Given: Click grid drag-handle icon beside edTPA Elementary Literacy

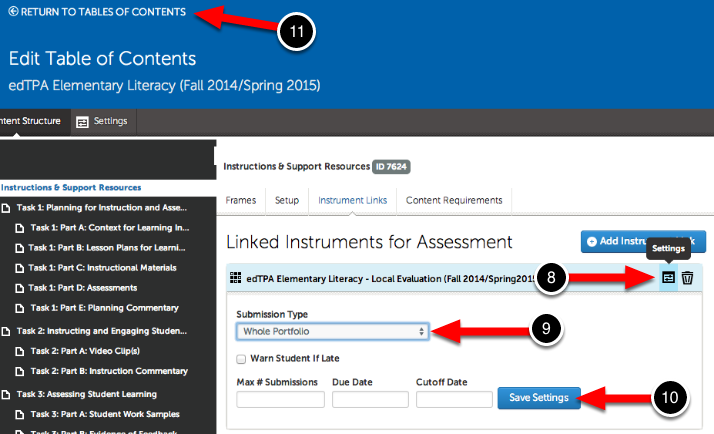Looking at the screenshot, I should (x=235, y=278).
